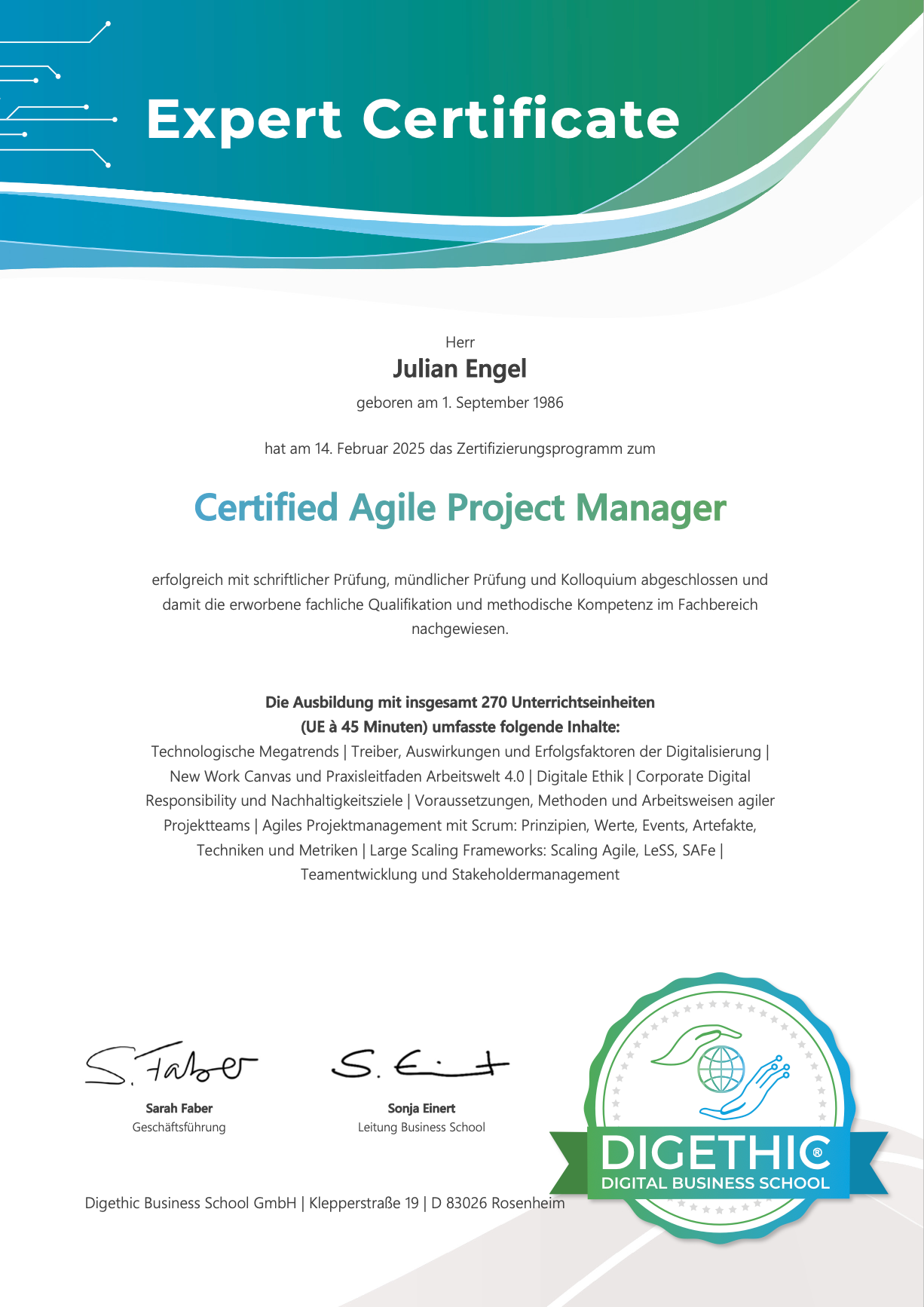Click the line '(UE à 45 Minuten) umfasste folgende Inhalte:'
This screenshot has height=1307, width=924.
460,727
